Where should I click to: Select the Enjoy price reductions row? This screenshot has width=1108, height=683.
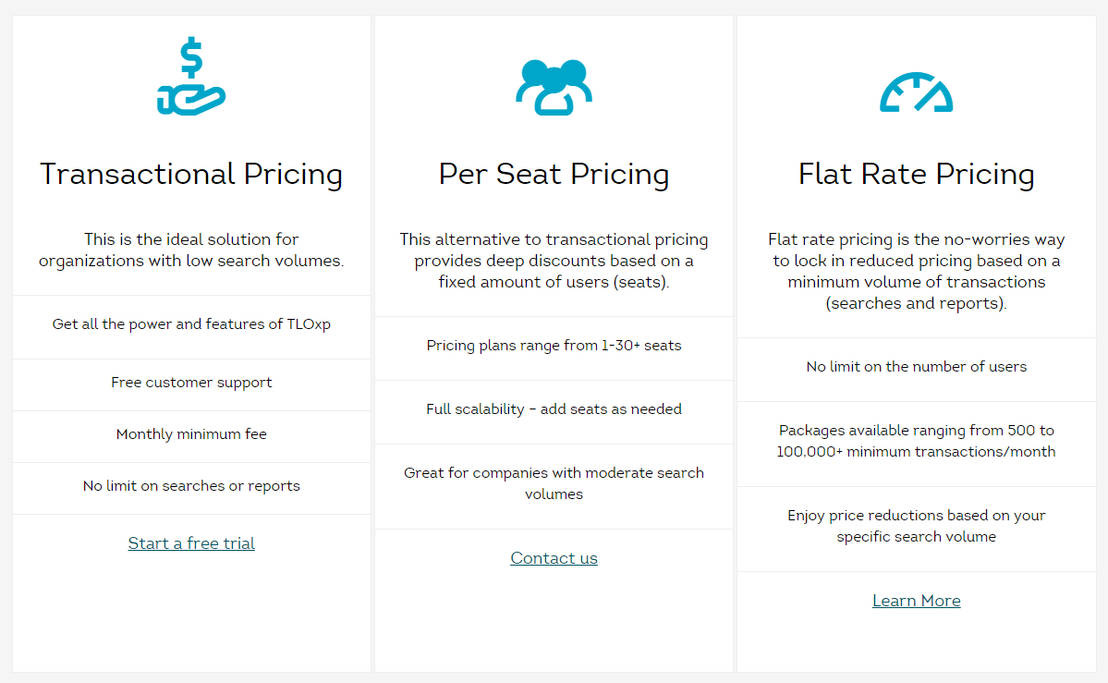tap(916, 526)
